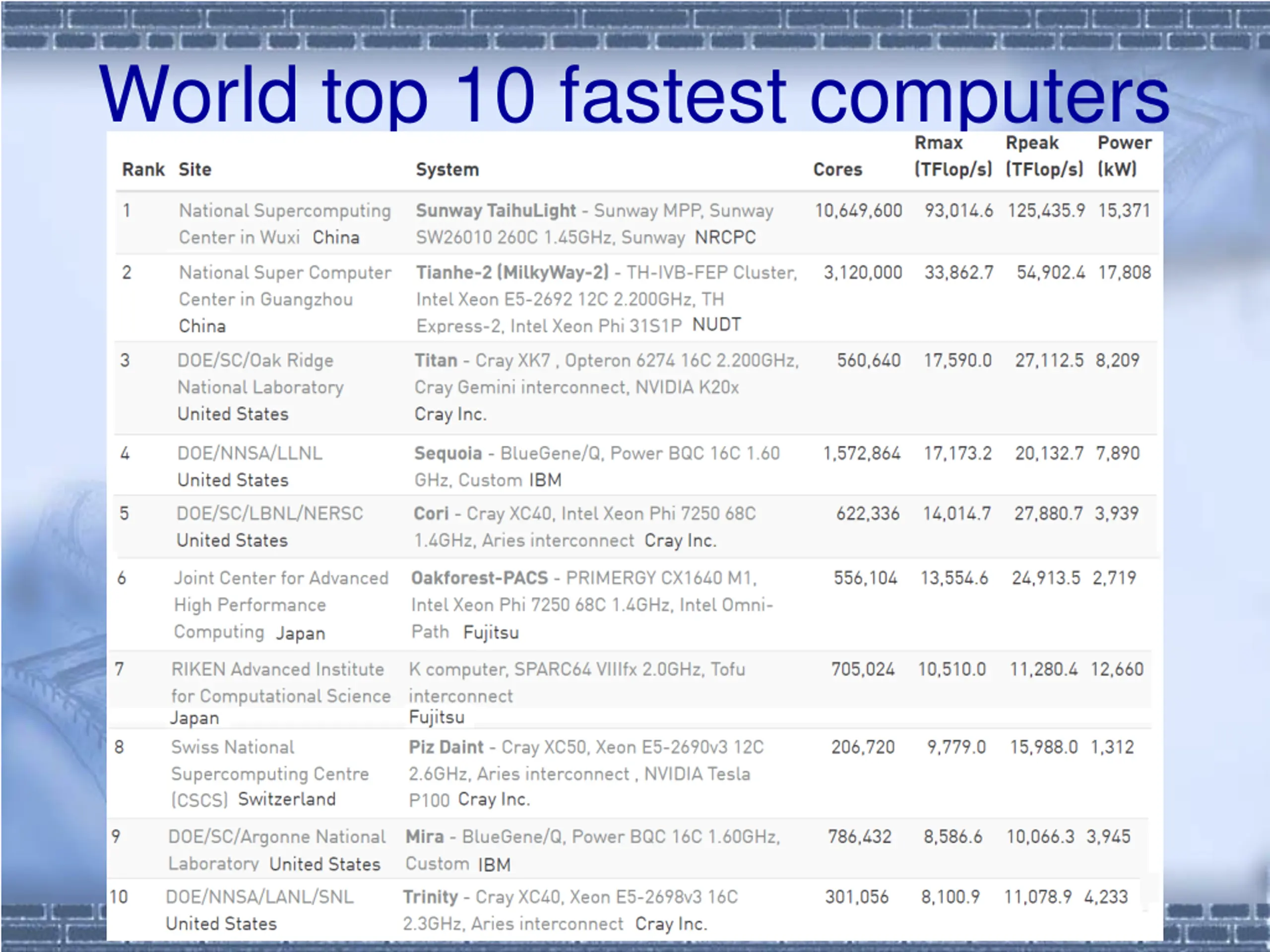
Task: Click the 'System' column header
Action: coord(447,170)
